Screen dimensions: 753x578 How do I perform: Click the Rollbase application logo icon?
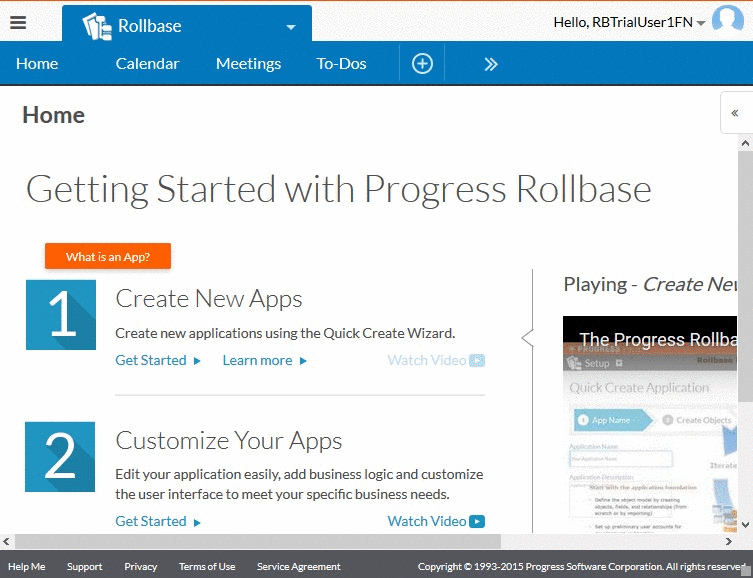point(96,26)
